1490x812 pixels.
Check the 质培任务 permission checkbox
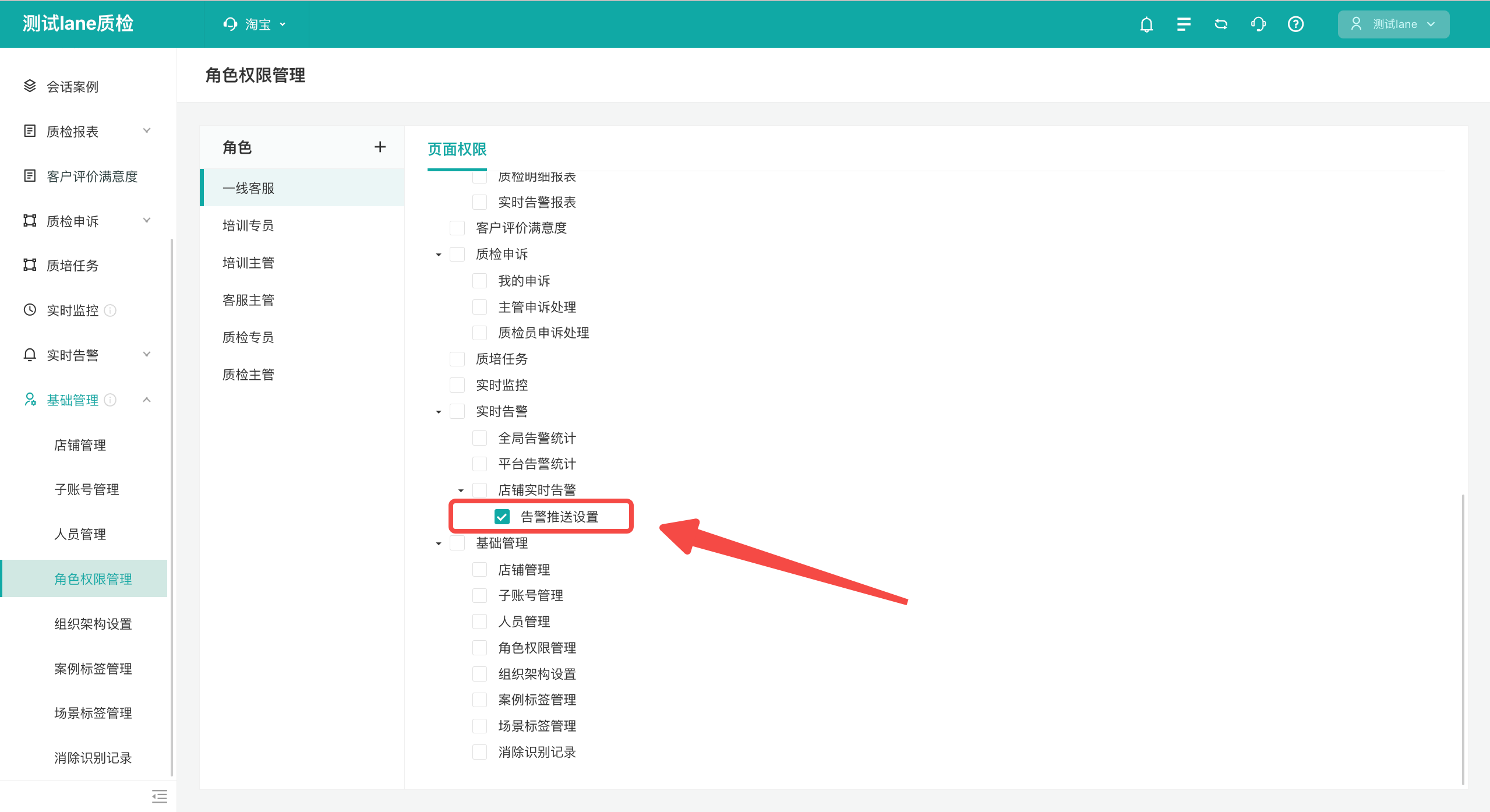(x=457, y=359)
